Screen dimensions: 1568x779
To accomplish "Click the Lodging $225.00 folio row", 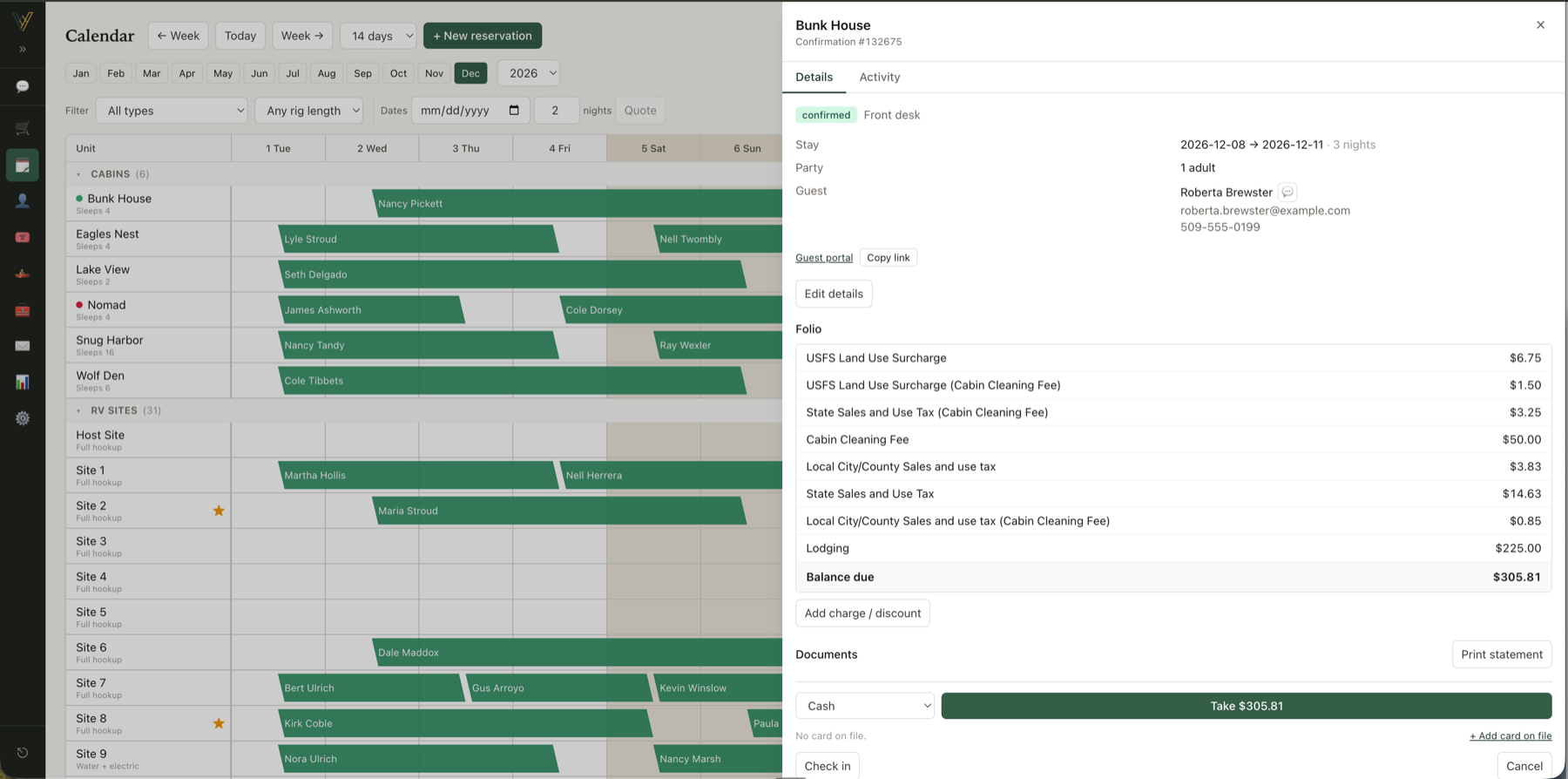I will tap(1173, 548).
